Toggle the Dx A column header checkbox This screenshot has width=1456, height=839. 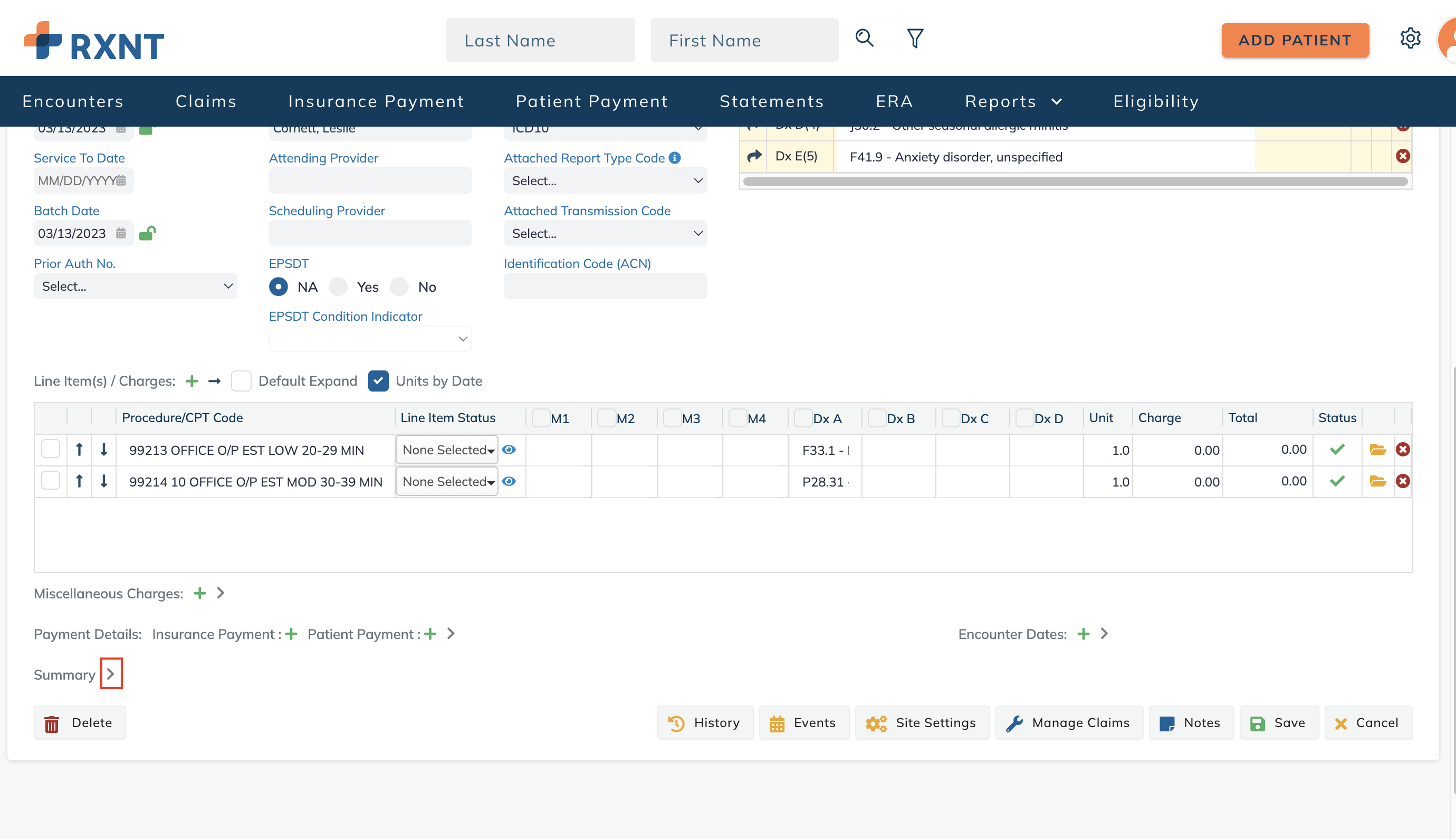tap(802, 418)
